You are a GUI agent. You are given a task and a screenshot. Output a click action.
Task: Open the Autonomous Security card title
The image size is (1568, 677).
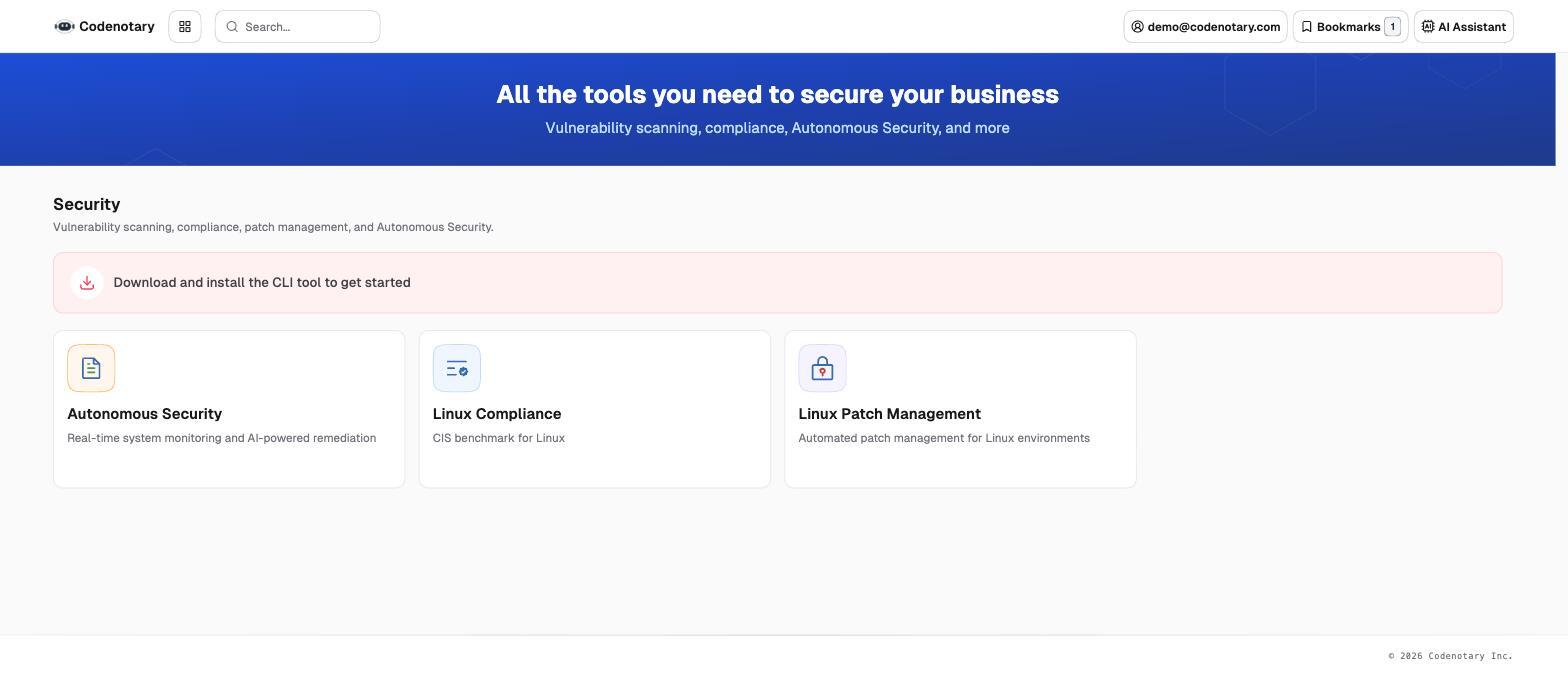pyautogui.click(x=144, y=414)
